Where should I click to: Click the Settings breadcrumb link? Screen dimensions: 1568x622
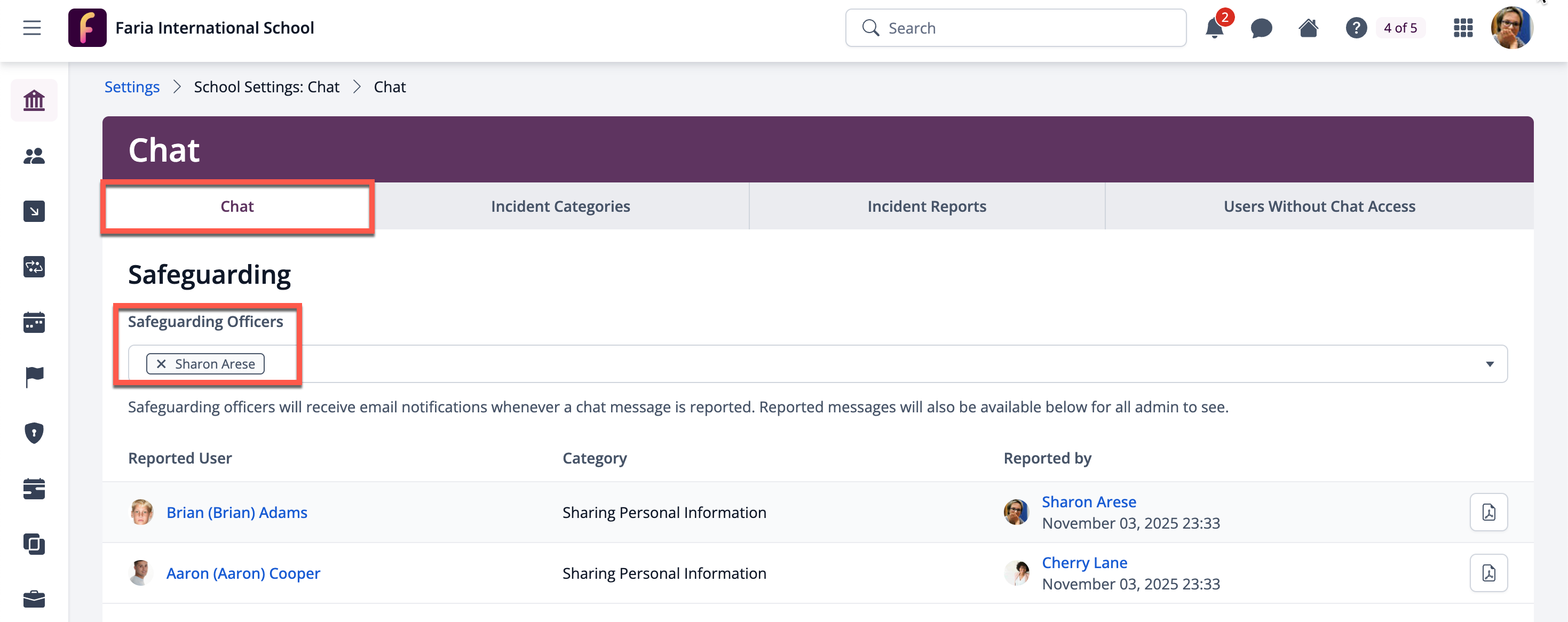coord(131,87)
